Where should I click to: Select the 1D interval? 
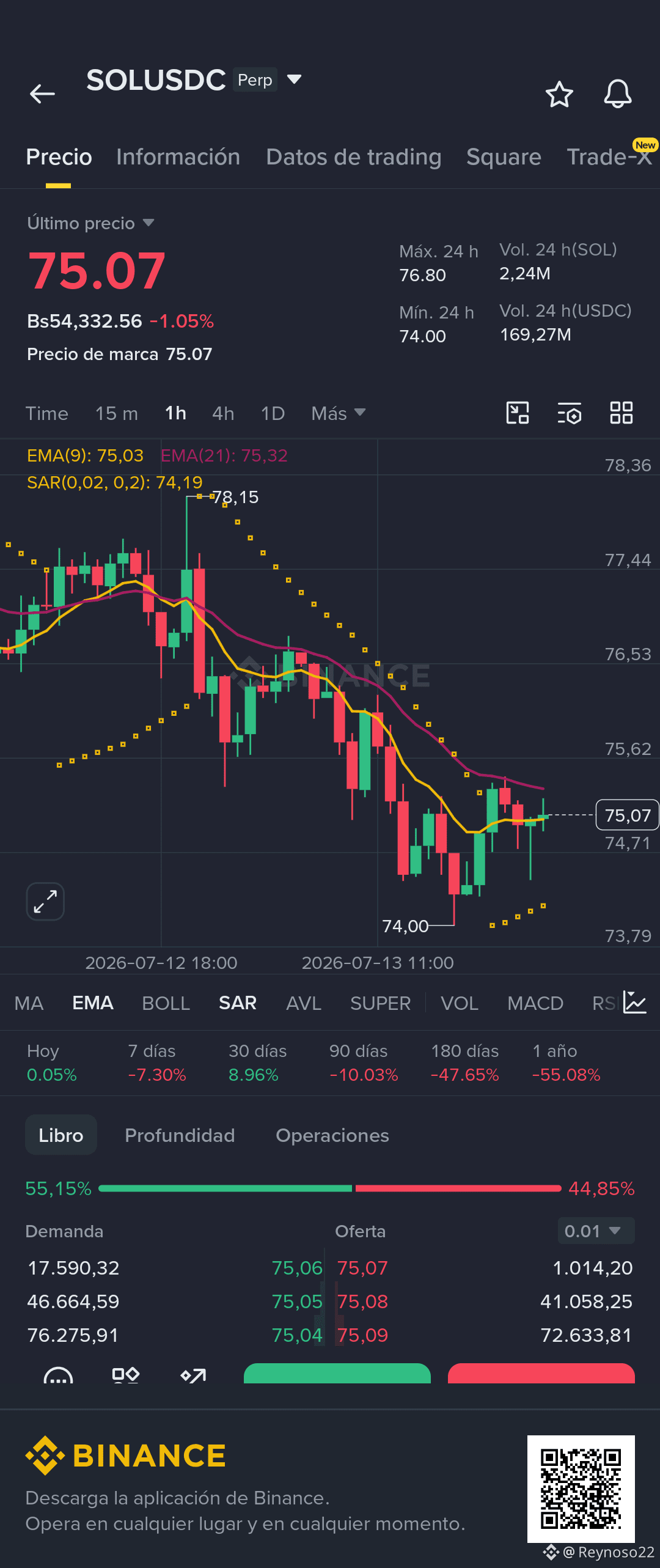tap(273, 413)
